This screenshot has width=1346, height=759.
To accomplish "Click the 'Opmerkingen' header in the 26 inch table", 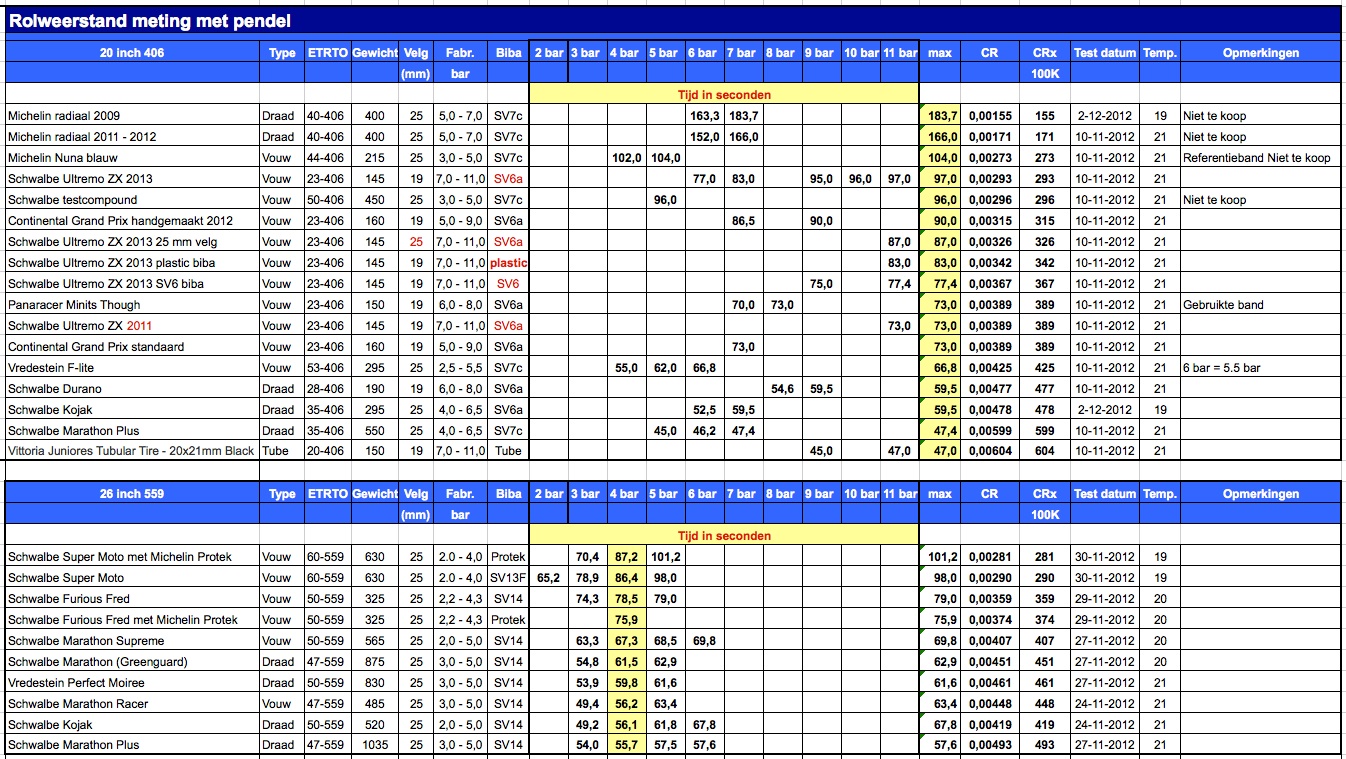I will pyautogui.click(x=1261, y=493).
